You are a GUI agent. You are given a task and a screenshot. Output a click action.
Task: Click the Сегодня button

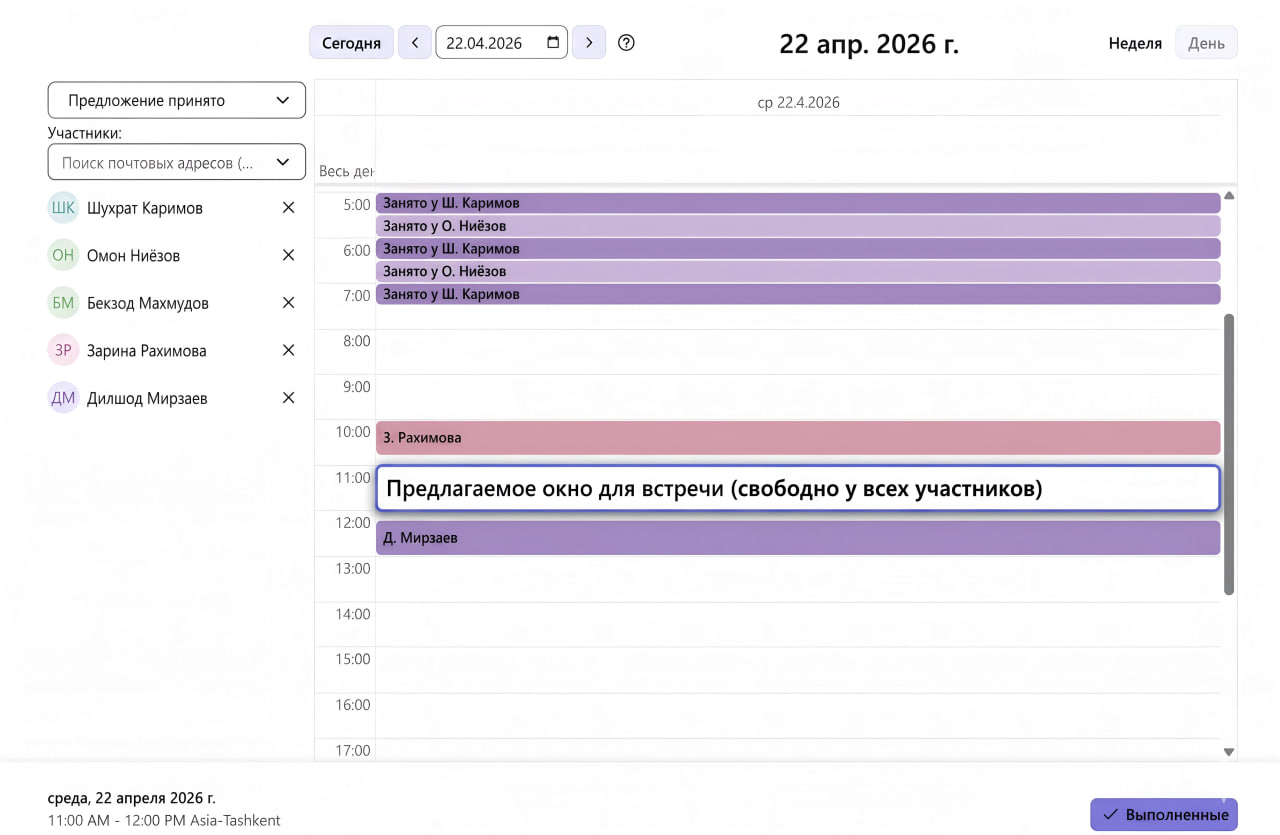coord(352,43)
